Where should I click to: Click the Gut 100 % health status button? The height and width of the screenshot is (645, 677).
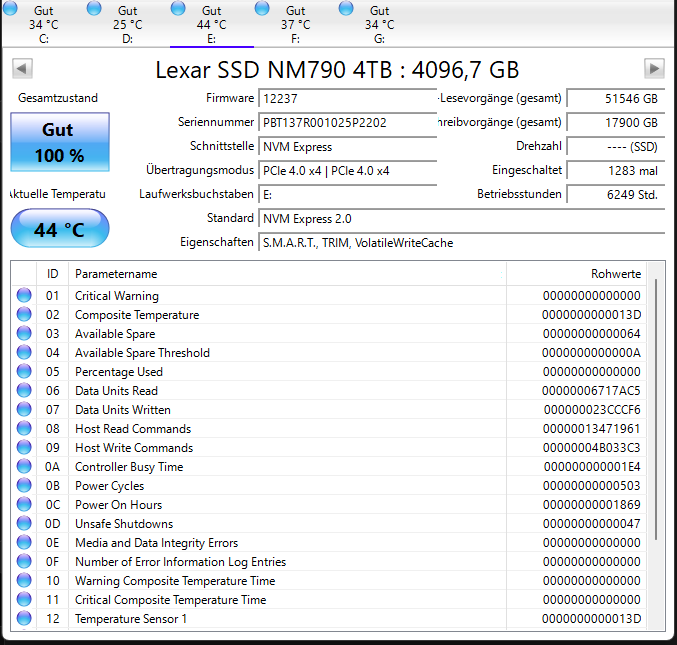coord(60,142)
